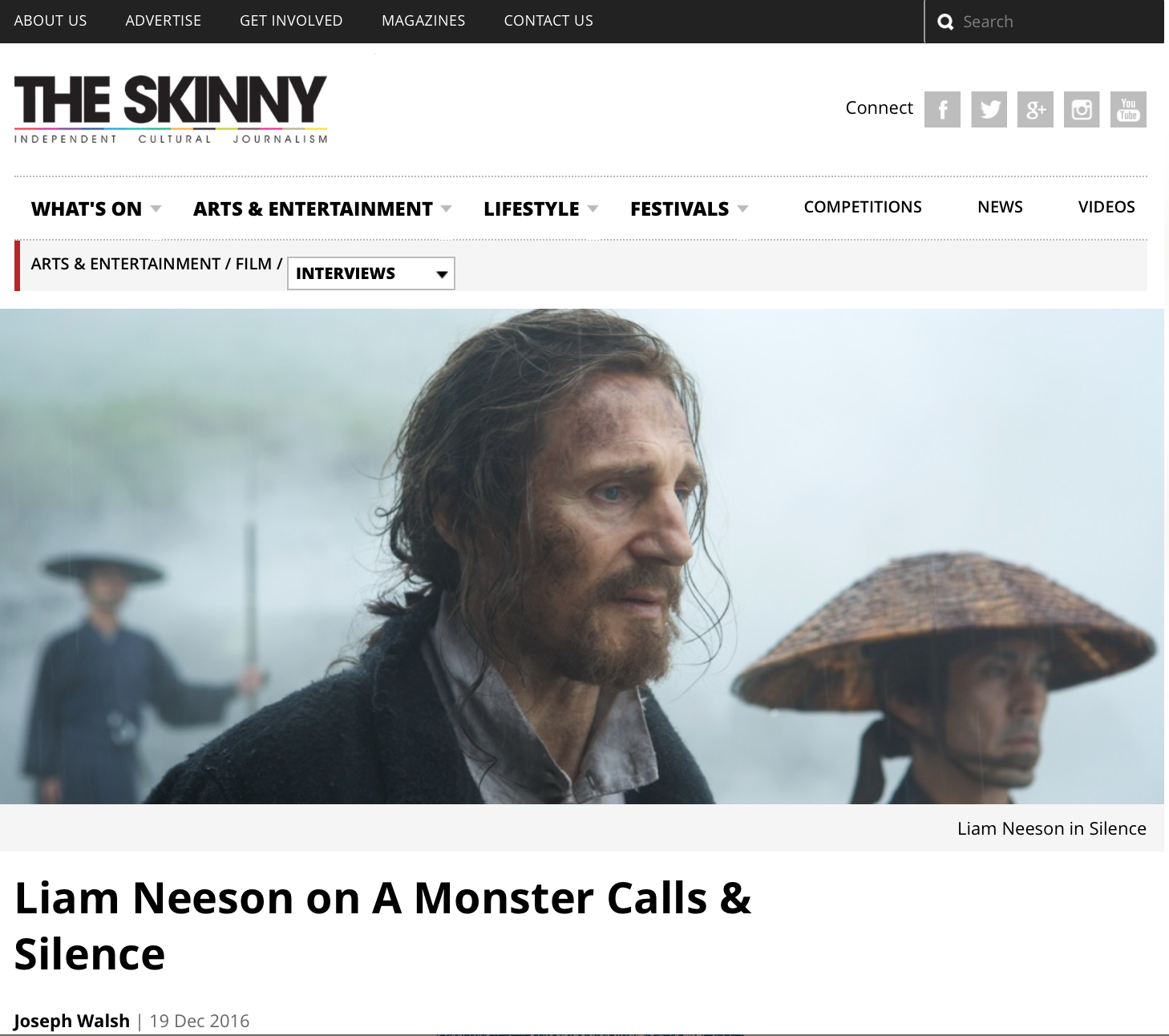Open author Joseph Walsh's page
The image size is (1169, 1036).
click(x=72, y=1021)
